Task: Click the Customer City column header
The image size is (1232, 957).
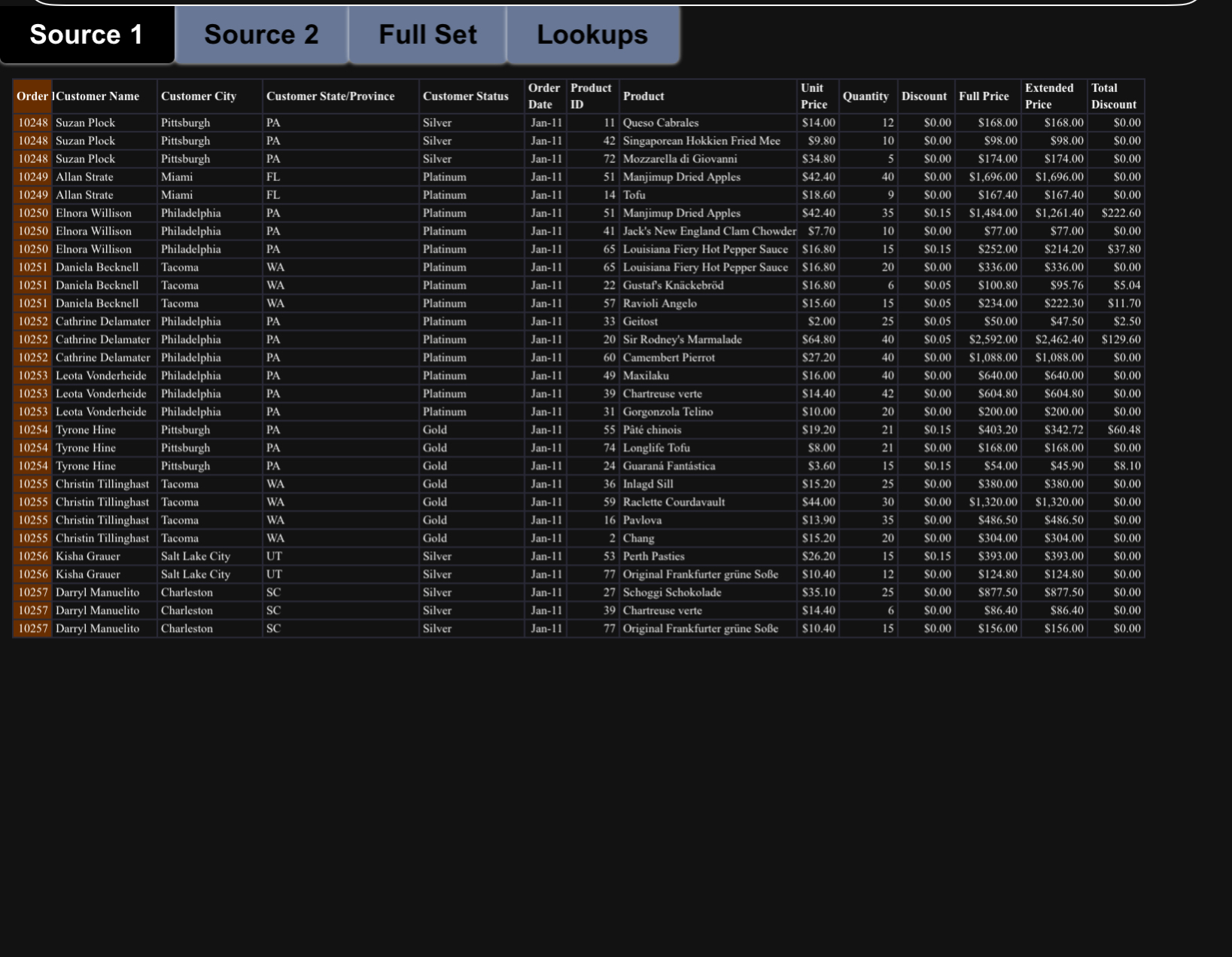Action: point(210,96)
